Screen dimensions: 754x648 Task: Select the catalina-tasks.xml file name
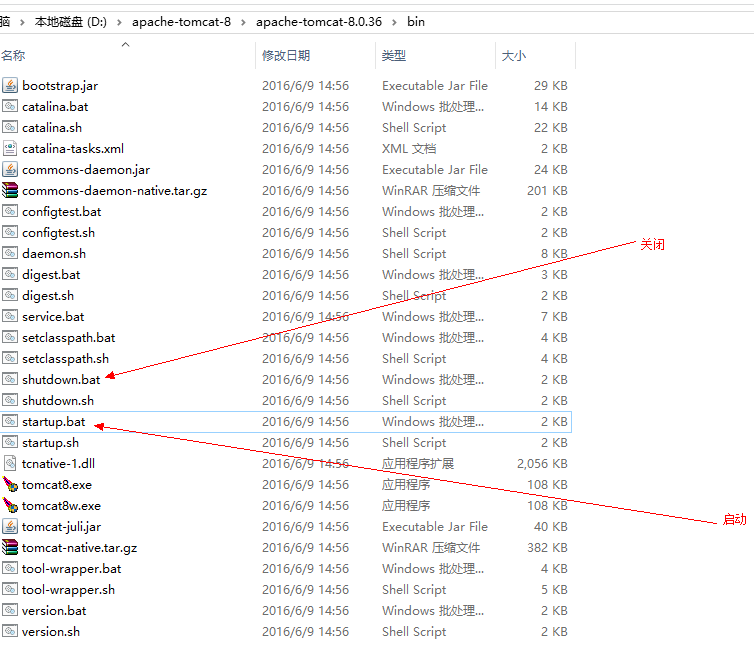tap(73, 149)
